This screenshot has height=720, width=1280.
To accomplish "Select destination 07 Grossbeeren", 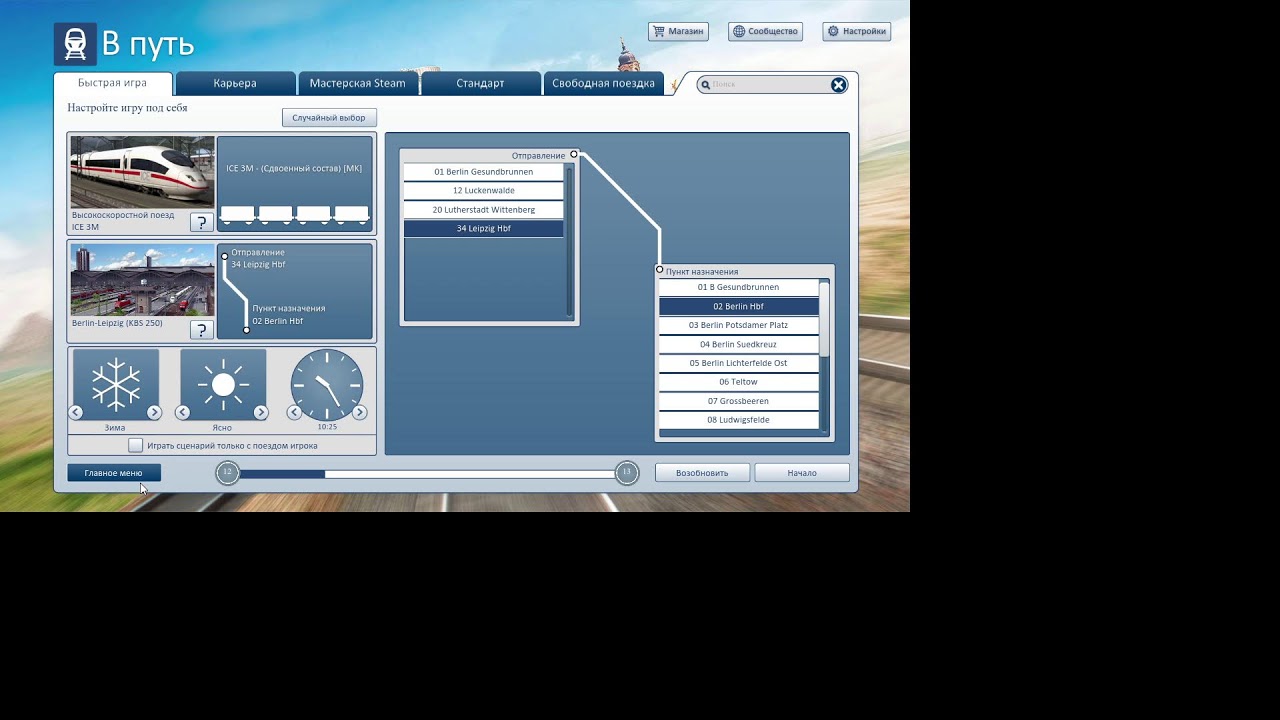I will point(739,401).
